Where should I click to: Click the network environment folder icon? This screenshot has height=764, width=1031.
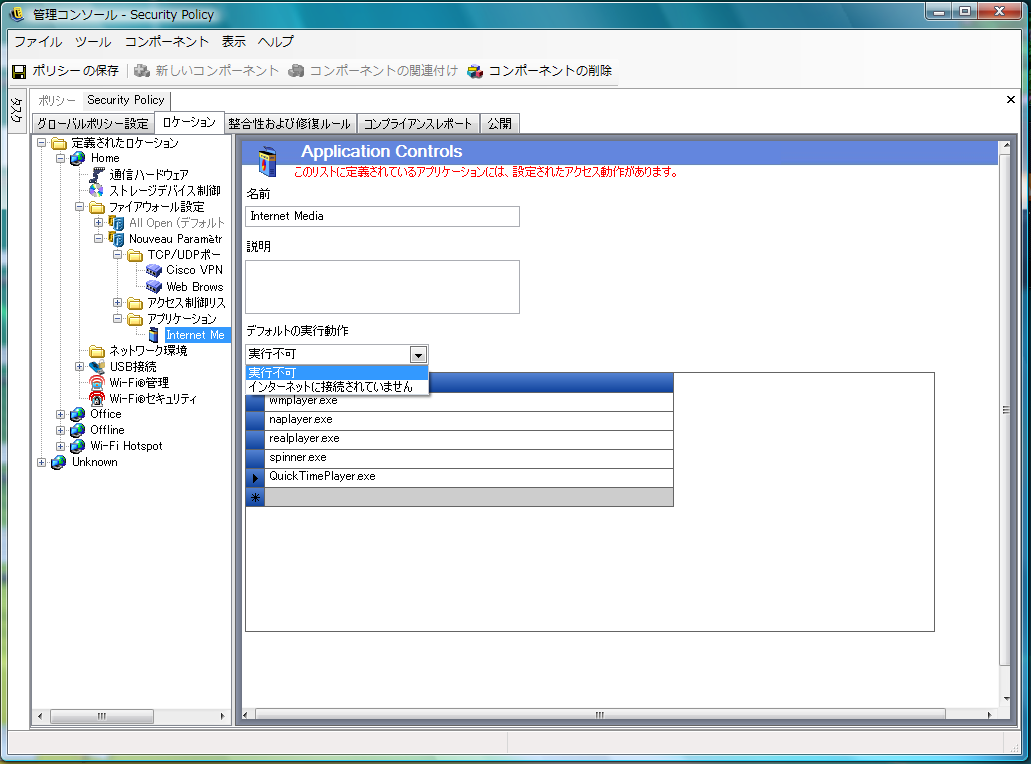pyautogui.click(x=97, y=351)
